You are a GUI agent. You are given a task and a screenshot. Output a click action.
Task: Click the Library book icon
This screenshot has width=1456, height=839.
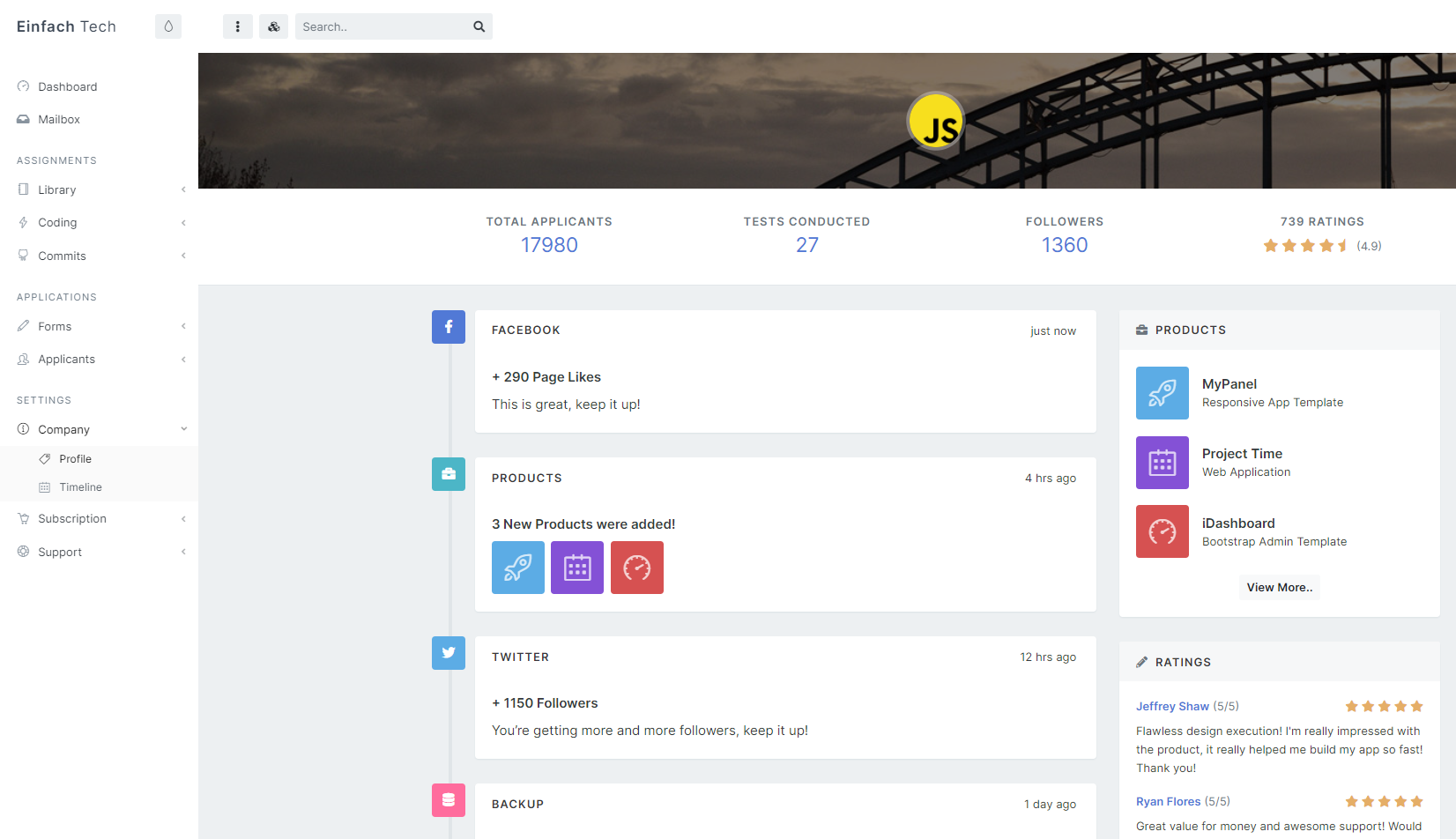point(24,189)
